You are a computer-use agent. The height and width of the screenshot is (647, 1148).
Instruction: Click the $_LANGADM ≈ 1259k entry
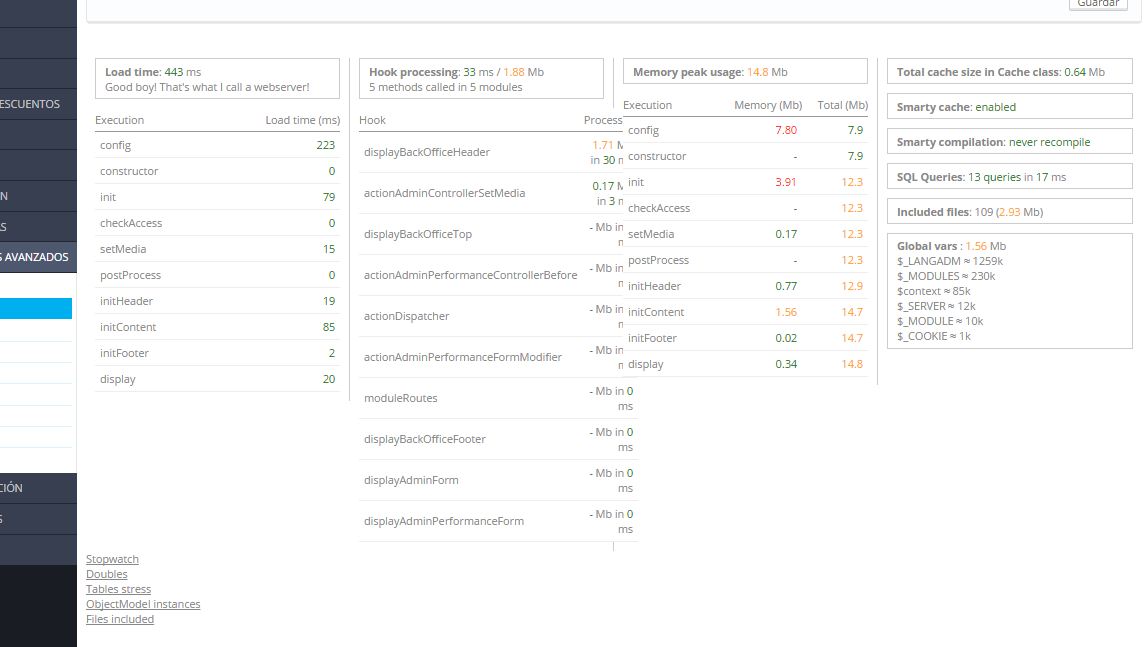950,261
